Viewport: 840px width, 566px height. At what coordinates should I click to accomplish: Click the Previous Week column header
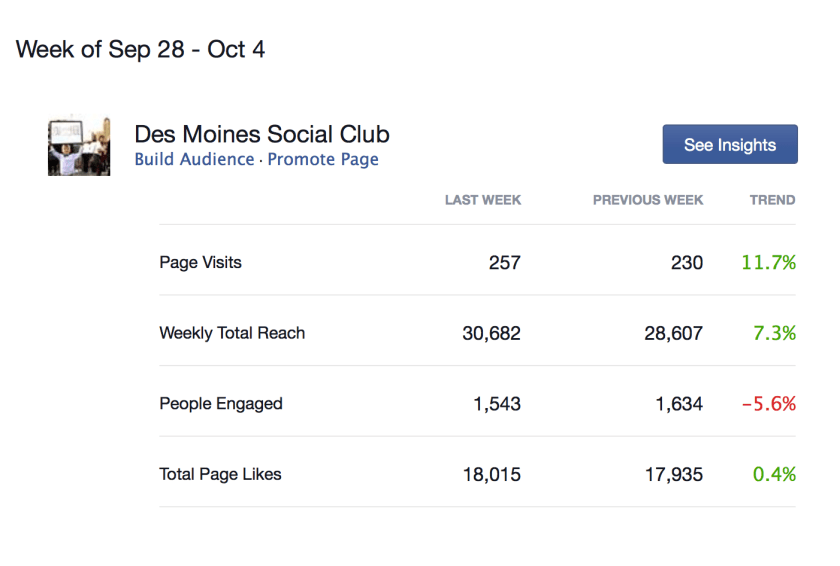(648, 200)
